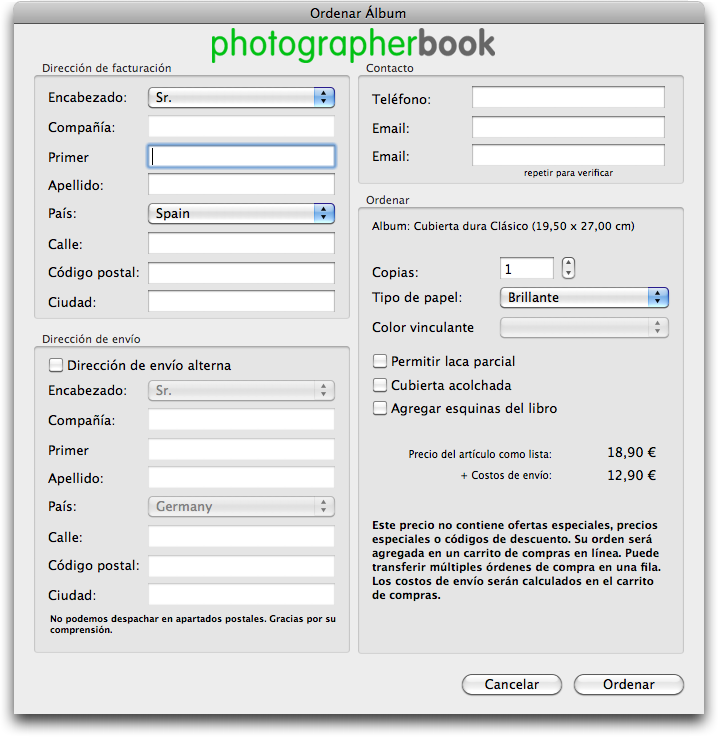Open the billing Encabezado dropdown showing Sr.
Viewport: 718px width, 737px height.
click(241, 97)
